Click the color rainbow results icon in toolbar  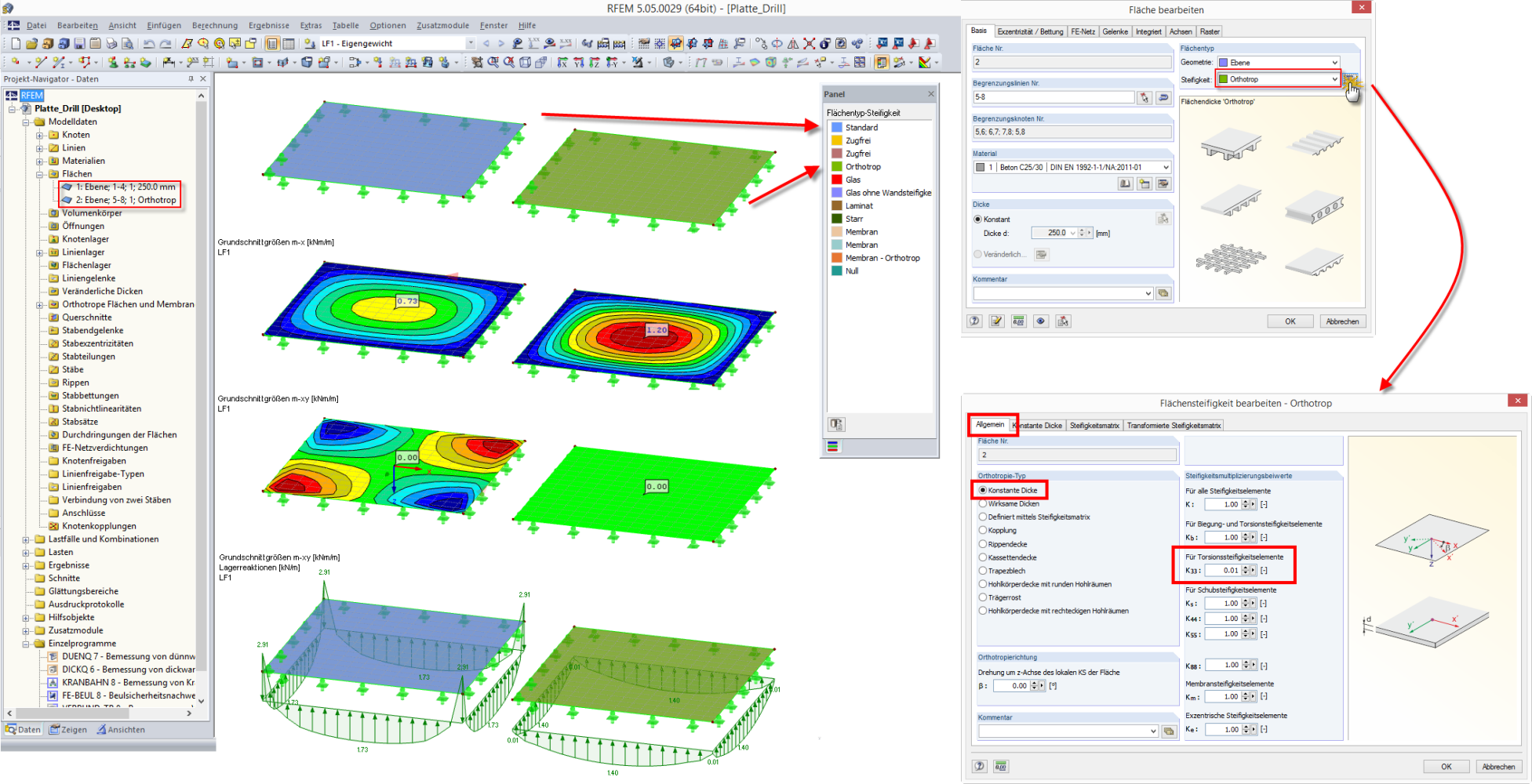pyautogui.click(x=924, y=62)
